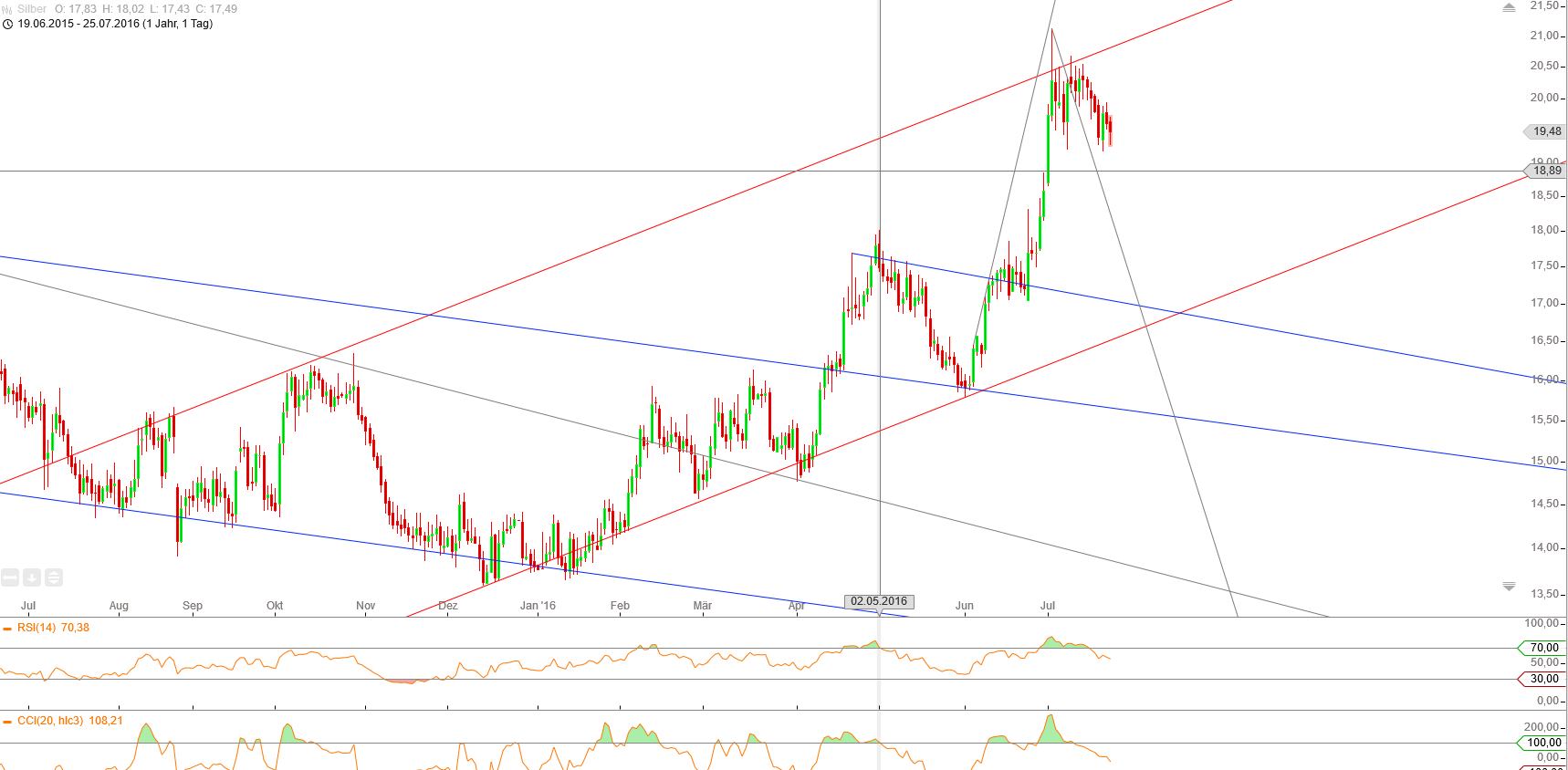This screenshot has width=1568, height=770.
Task: Click the Sep time axis label
Action: pyautogui.click(x=193, y=606)
